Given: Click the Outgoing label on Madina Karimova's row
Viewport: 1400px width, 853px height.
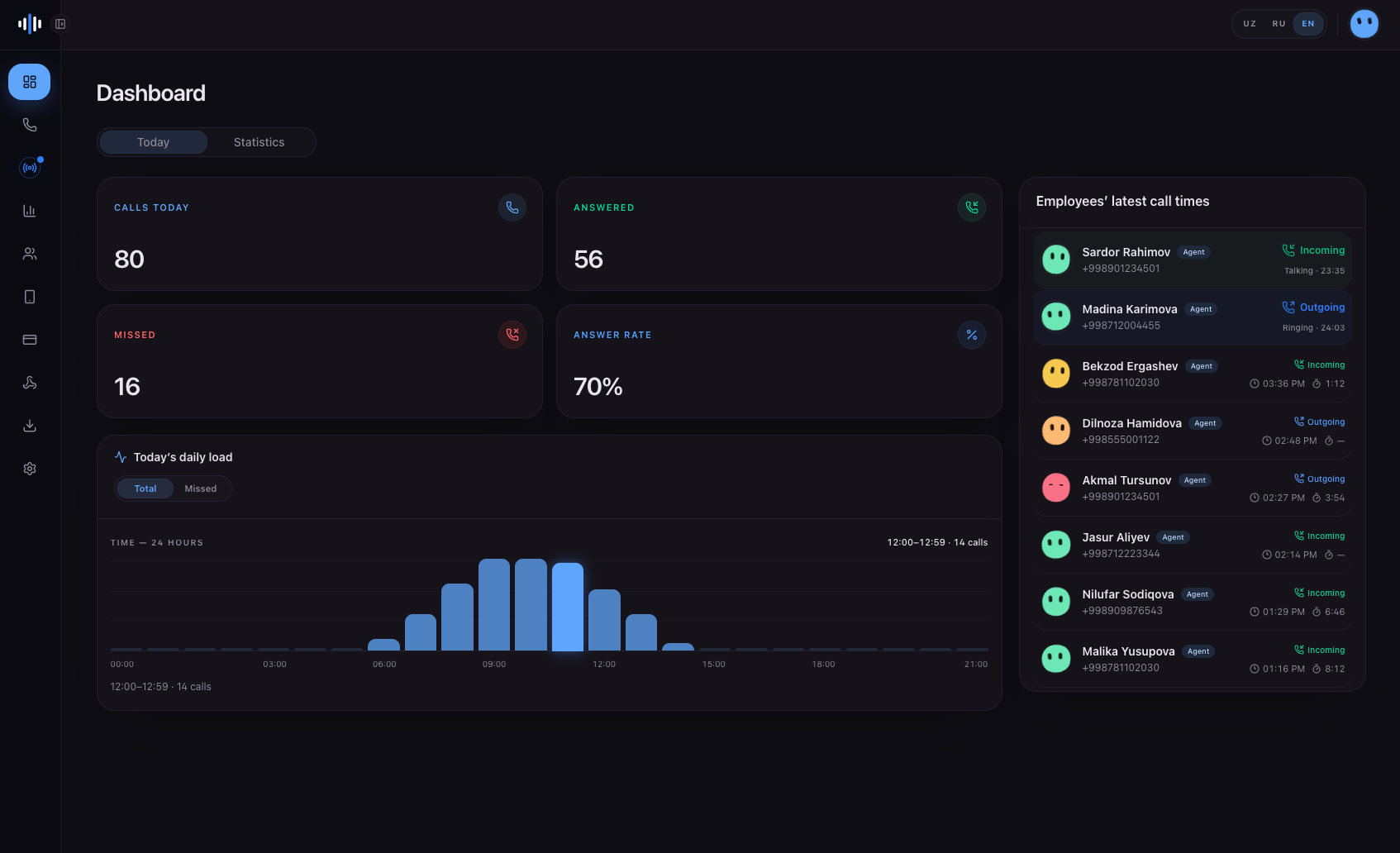Looking at the screenshot, I should click(x=1322, y=307).
